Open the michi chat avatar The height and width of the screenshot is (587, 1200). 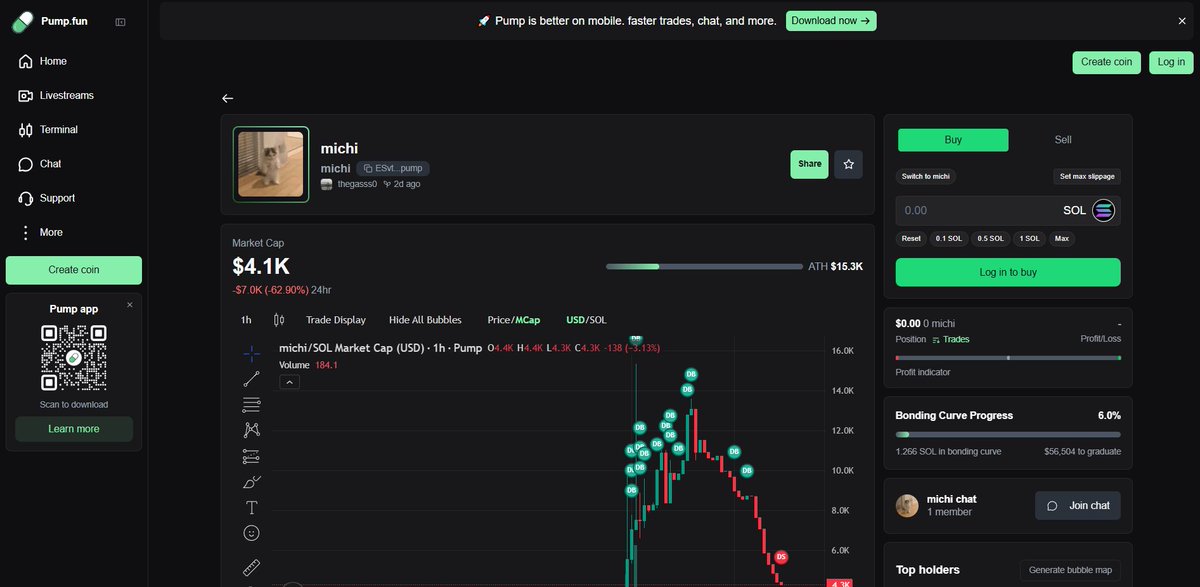pyautogui.click(x=907, y=506)
